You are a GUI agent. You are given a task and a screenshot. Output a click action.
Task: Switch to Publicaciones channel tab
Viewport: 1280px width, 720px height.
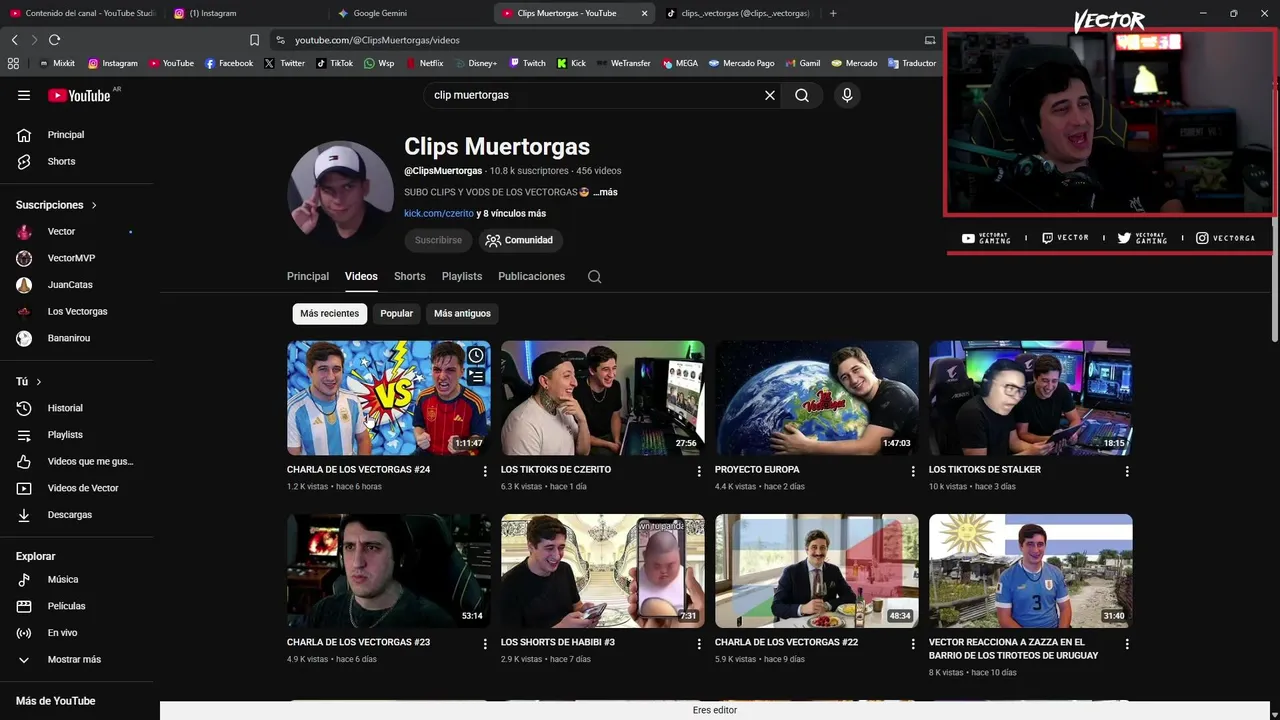531,277
